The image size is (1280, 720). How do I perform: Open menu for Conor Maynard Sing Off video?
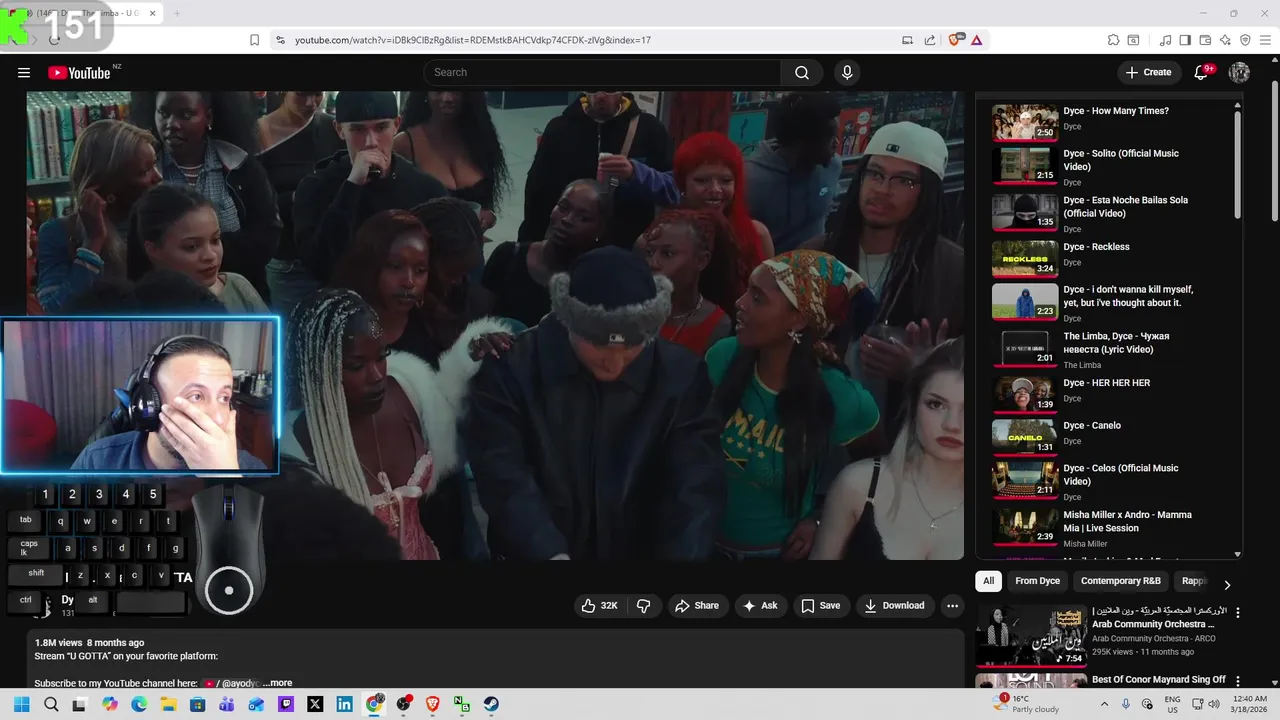1238,680
